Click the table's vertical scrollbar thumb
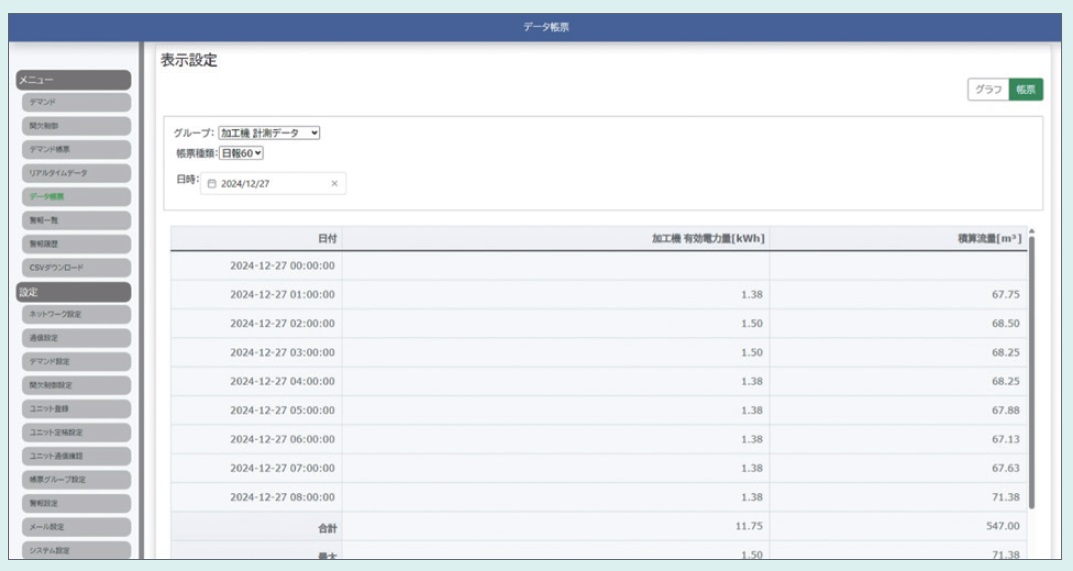This screenshot has height=571, width=1073. (1031, 372)
